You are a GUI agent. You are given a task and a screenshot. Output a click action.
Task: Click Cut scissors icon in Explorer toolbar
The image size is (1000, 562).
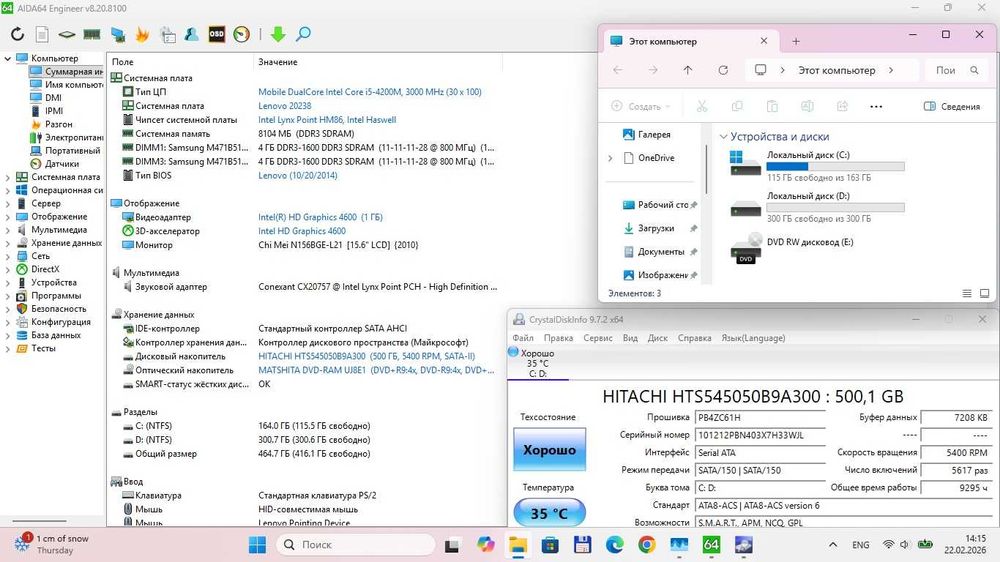click(x=702, y=107)
